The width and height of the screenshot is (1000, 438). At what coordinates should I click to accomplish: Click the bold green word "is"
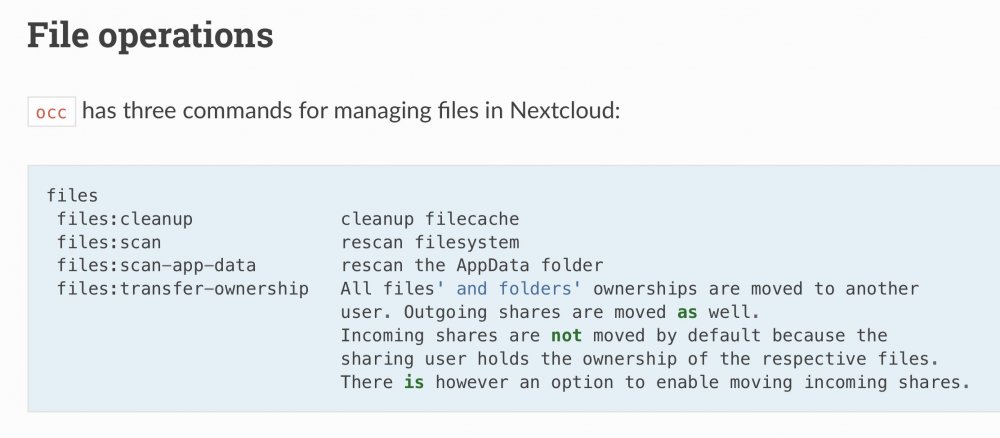click(414, 383)
